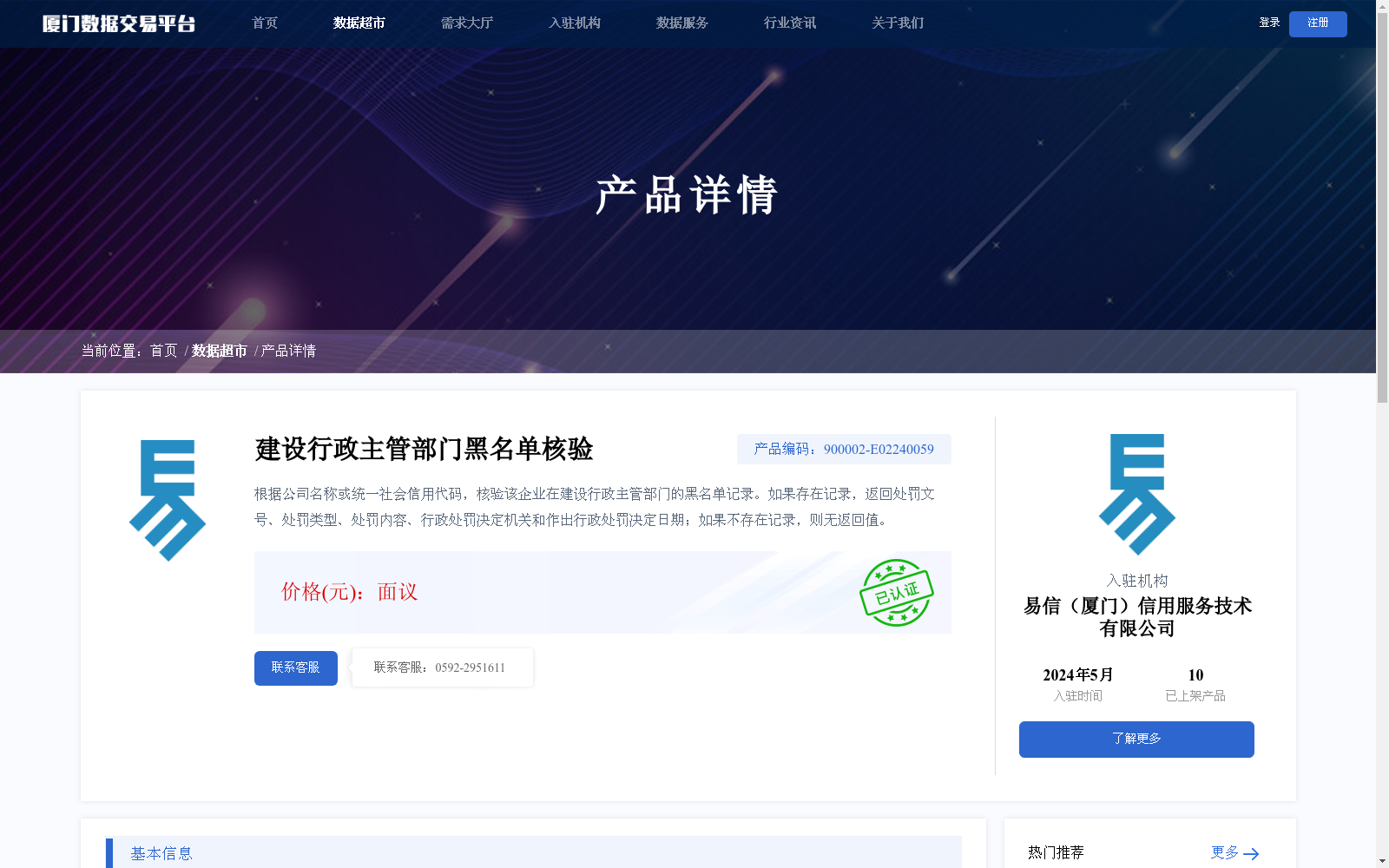The image size is (1389, 868).
Task: Select the product title 建设行政主管部门黑名单核验
Action: [424, 450]
